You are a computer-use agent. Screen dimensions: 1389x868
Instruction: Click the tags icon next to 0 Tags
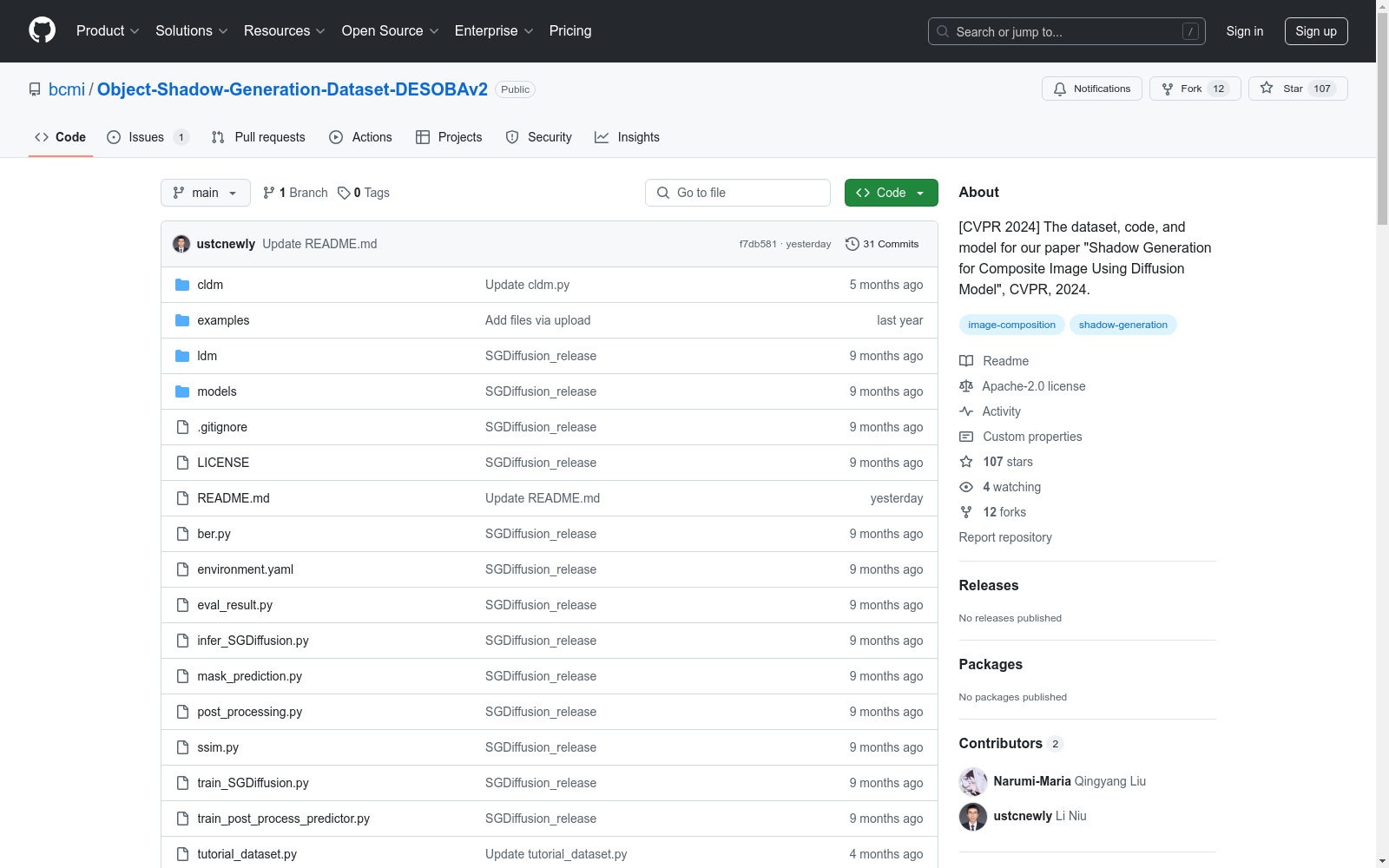click(x=344, y=193)
